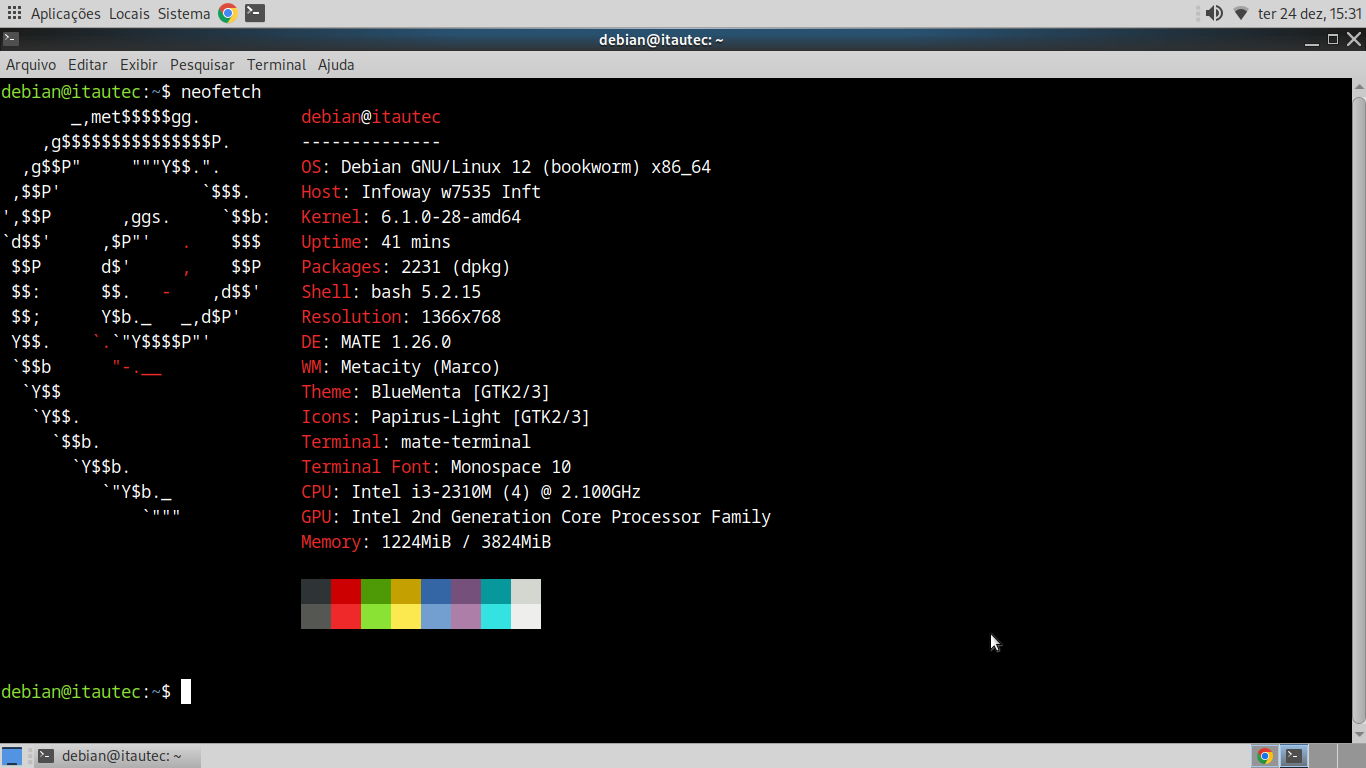Open the Sistema menu

[184, 14]
